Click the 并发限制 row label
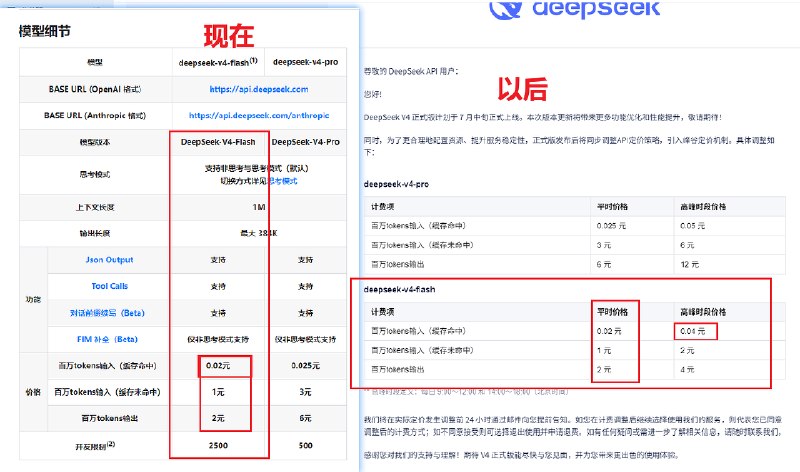Image resolution: width=800 pixels, height=472 pixels. tap(95, 446)
